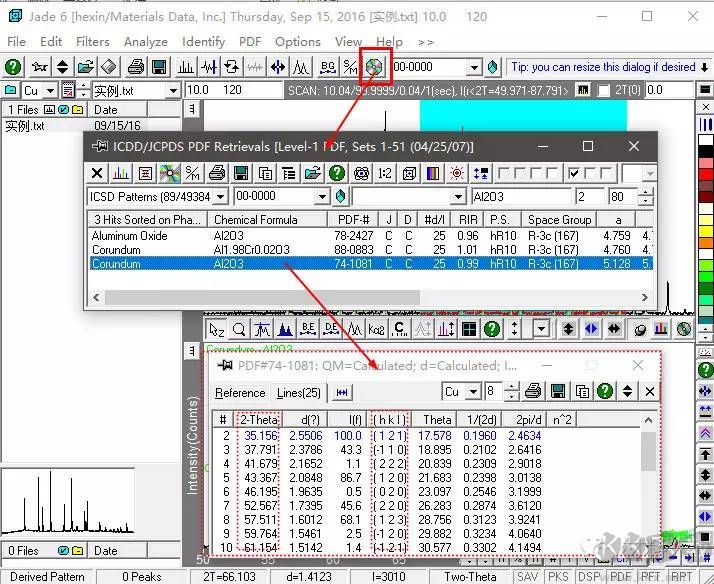Click the green help icon in main toolbar

click(13, 67)
